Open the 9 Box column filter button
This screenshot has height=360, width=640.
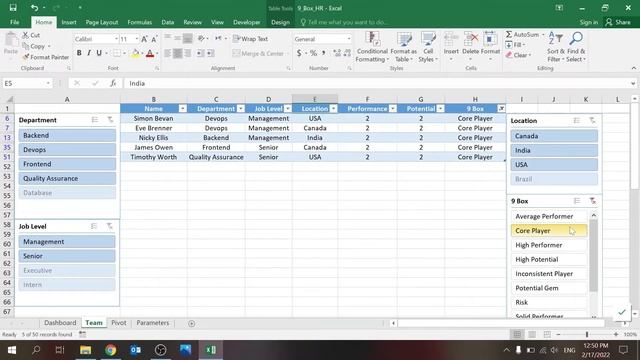pyautogui.click(x=501, y=109)
